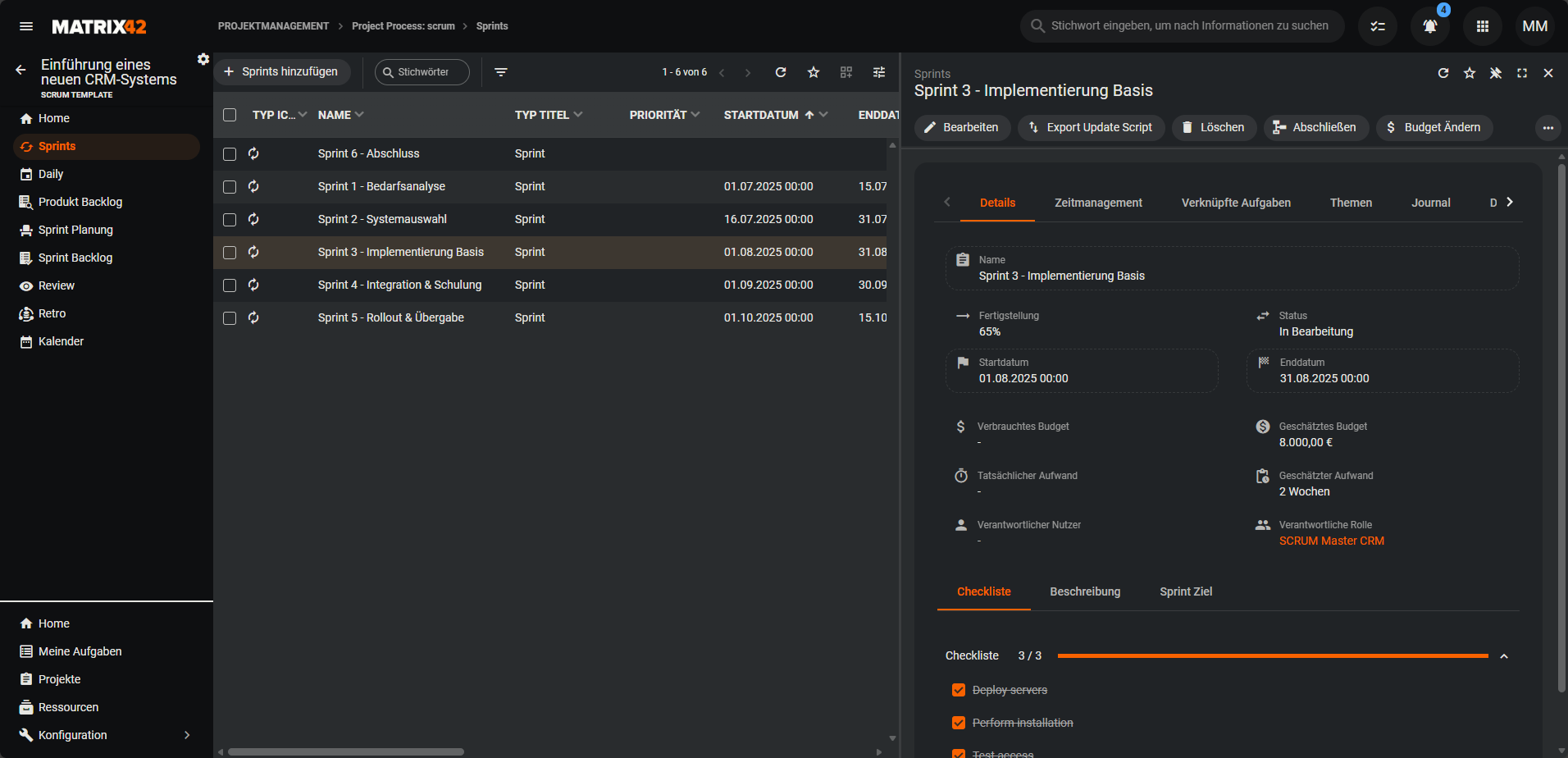Switch to the Zeitmanagement tab
Viewport: 1568px width, 758px height.
[1098, 203]
